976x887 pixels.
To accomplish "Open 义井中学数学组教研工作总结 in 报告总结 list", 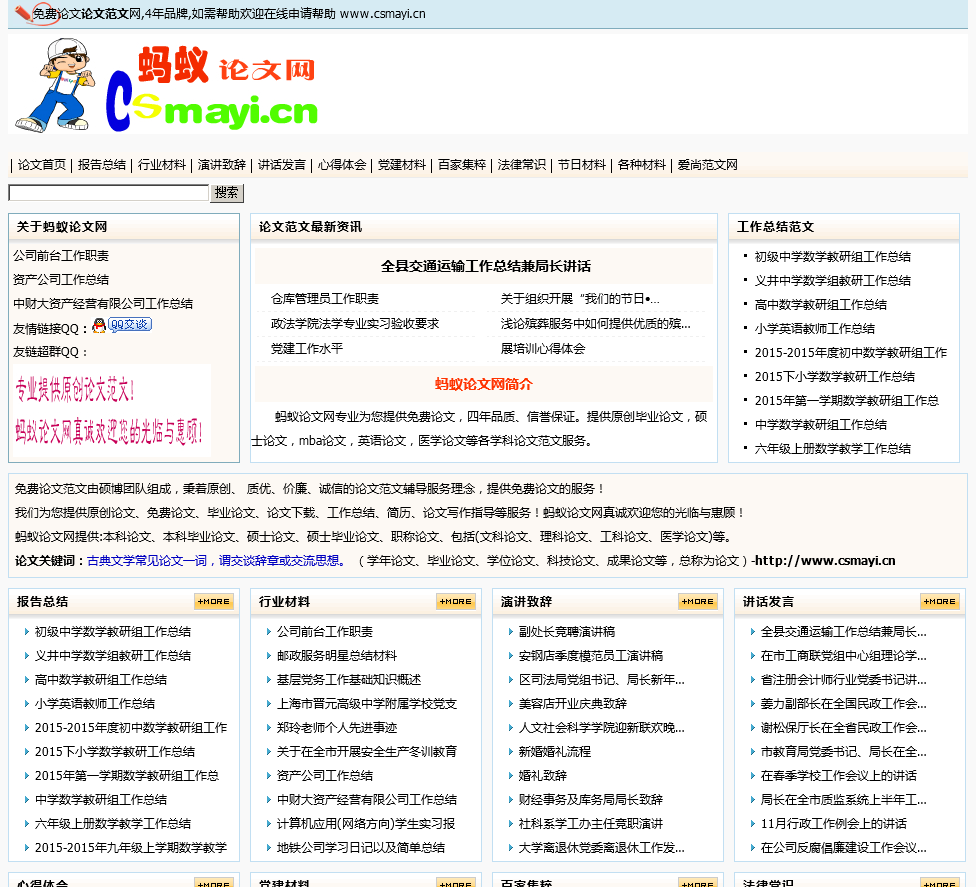I will pyautogui.click(x=113, y=655).
